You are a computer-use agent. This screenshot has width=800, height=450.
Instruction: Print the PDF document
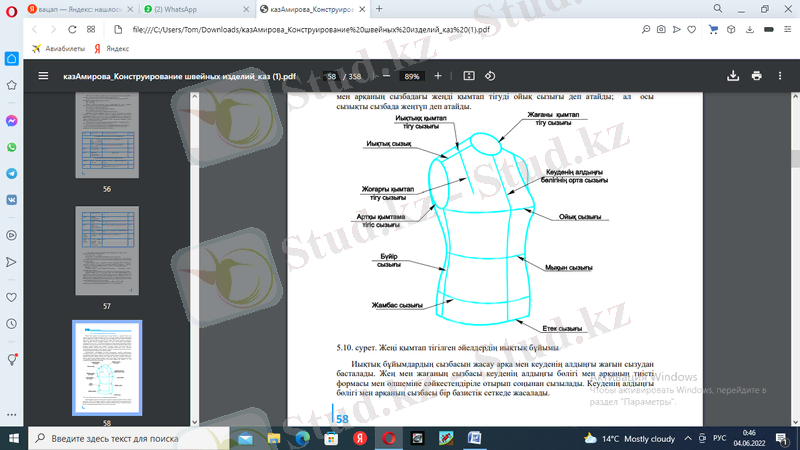757,76
